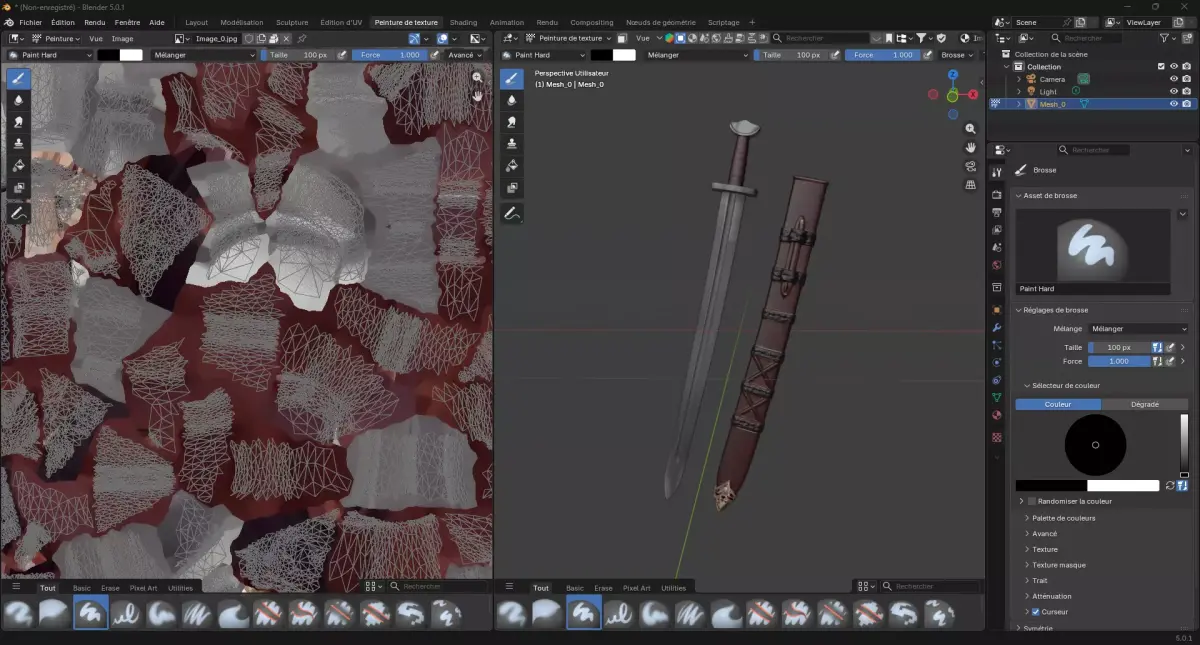Expand Mesh_0 in the outliner tree

point(1019,104)
